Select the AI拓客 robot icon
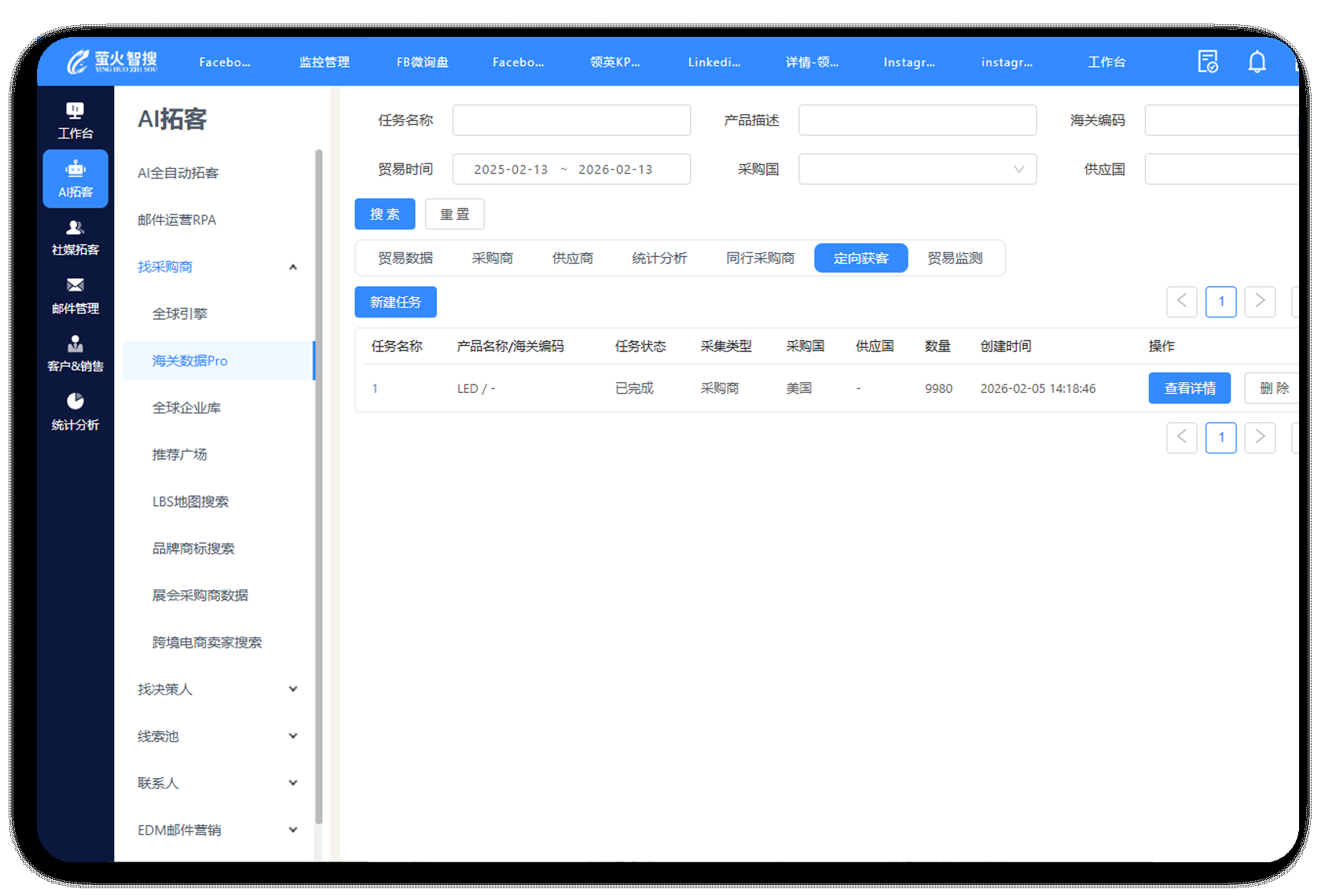The height and width of the screenshot is (896, 1336). coord(75,178)
